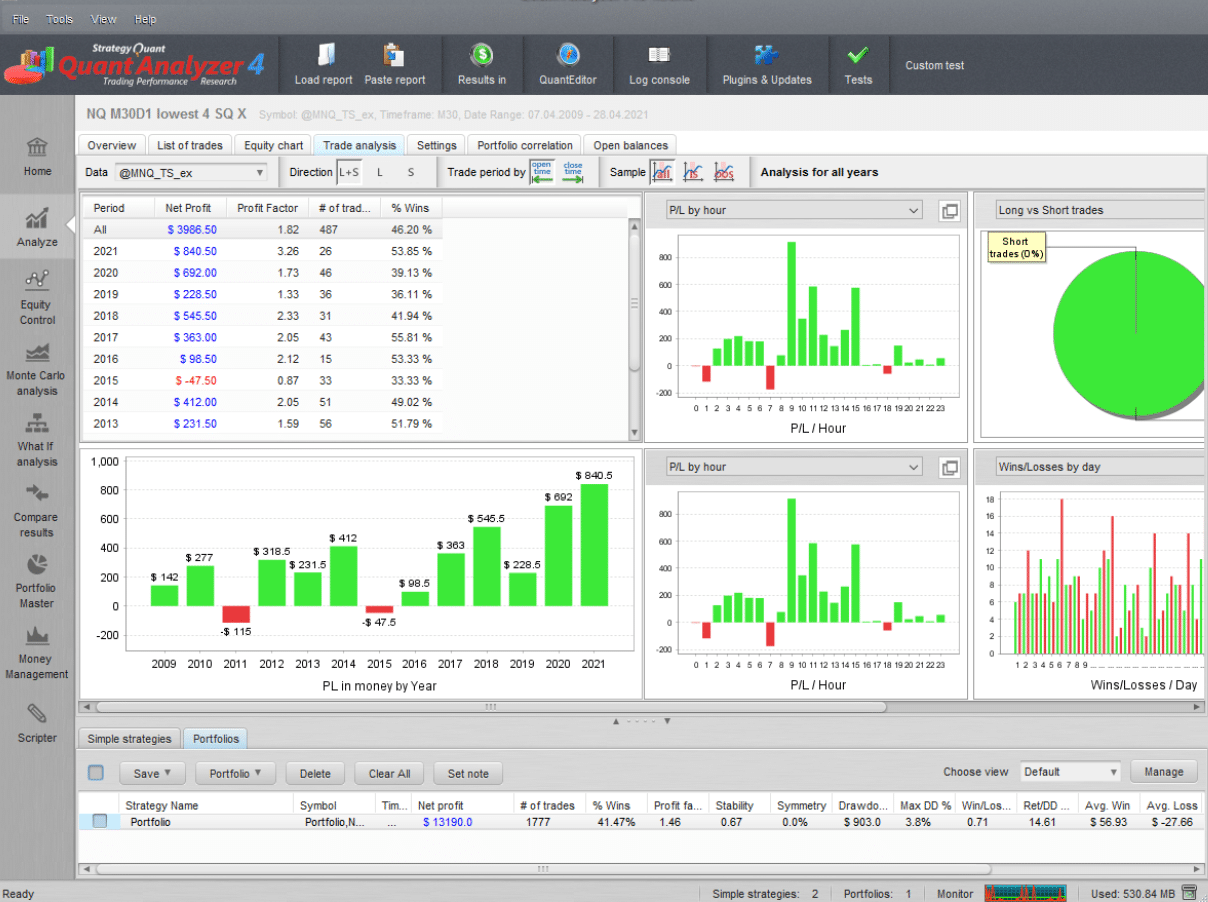Open Monte Carlo analysis in sidebar
The width and height of the screenshot is (1208, 902).
(37, 368)
